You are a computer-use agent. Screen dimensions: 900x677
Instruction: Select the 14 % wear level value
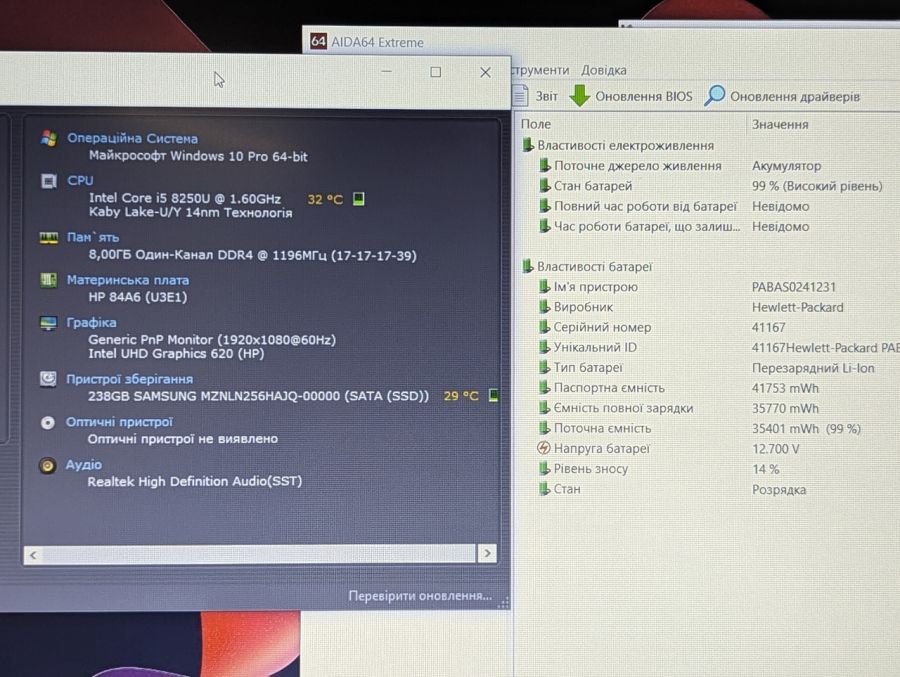(766, 469)
